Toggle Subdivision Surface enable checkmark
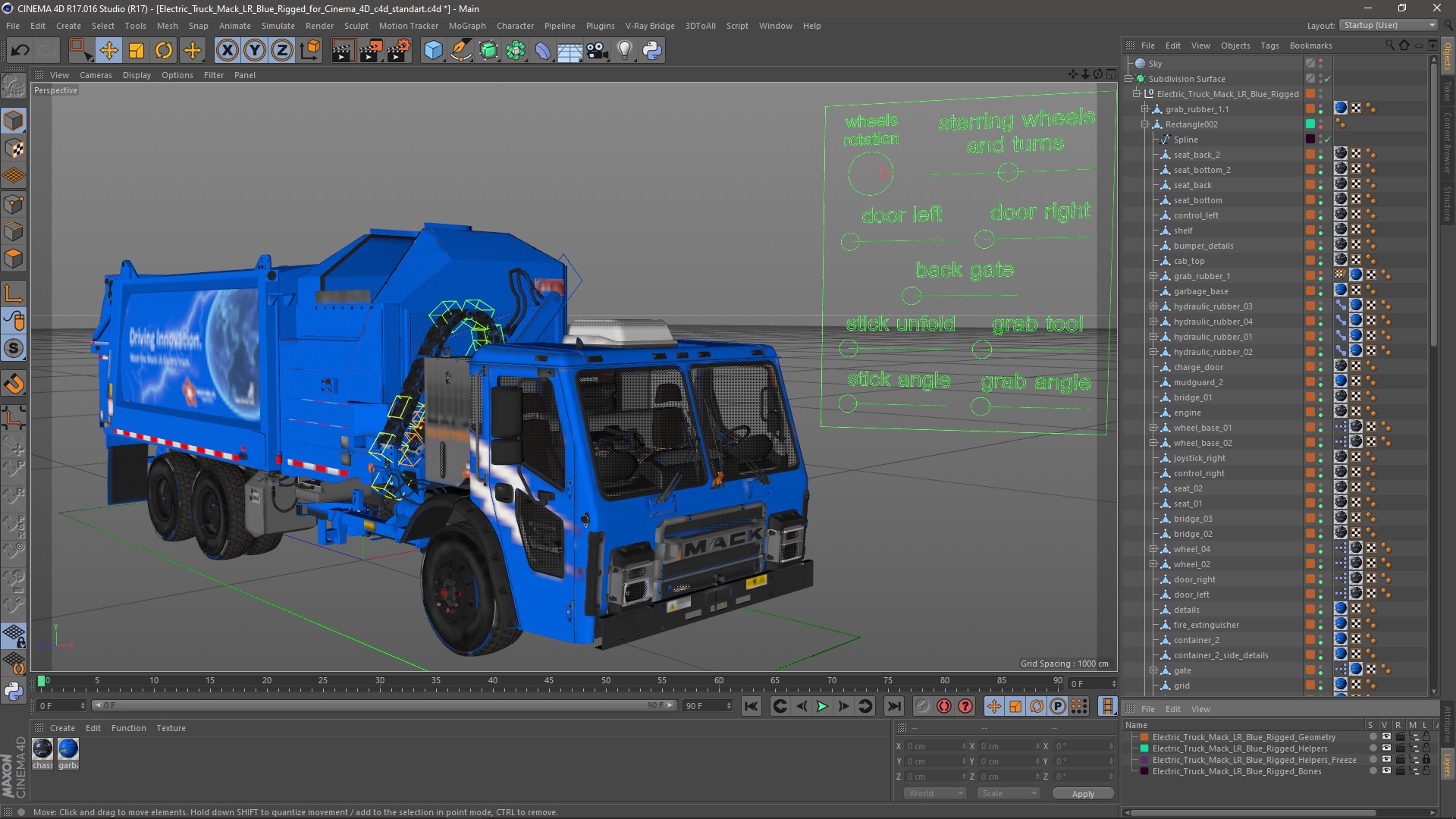 pyautogui.click(x=1328, y=79)
